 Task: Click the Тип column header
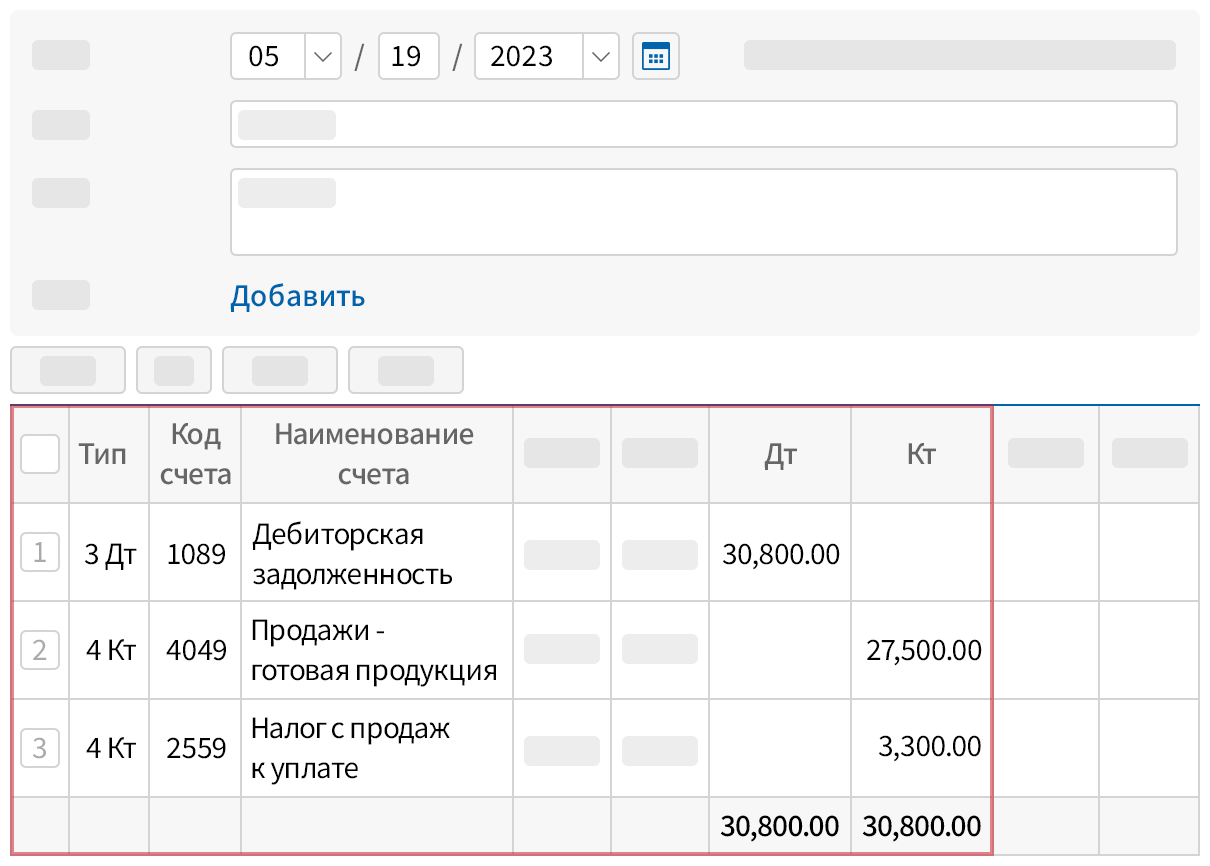click(x=106, y=454)
